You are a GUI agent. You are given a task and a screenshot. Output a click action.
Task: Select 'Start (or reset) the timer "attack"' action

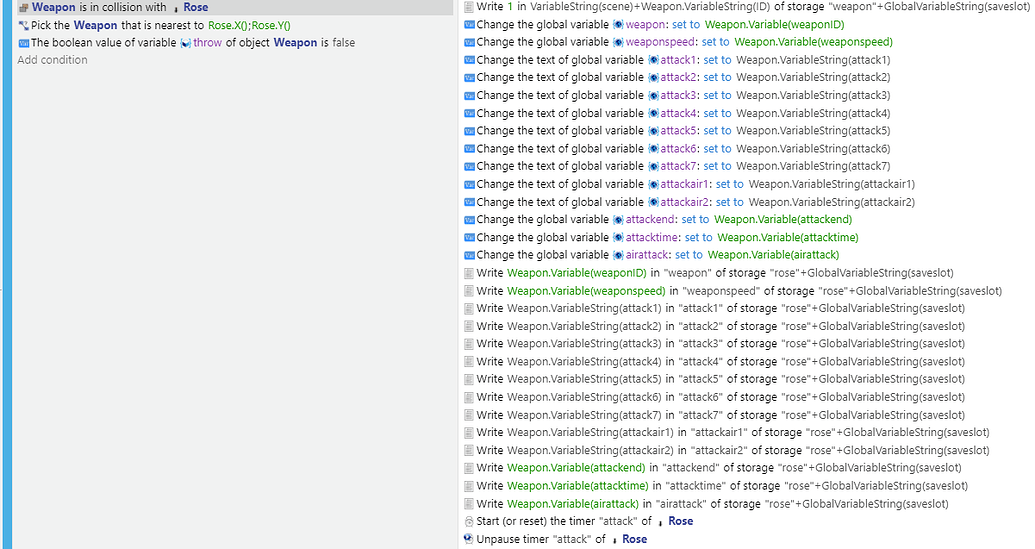tap(579, 521)
